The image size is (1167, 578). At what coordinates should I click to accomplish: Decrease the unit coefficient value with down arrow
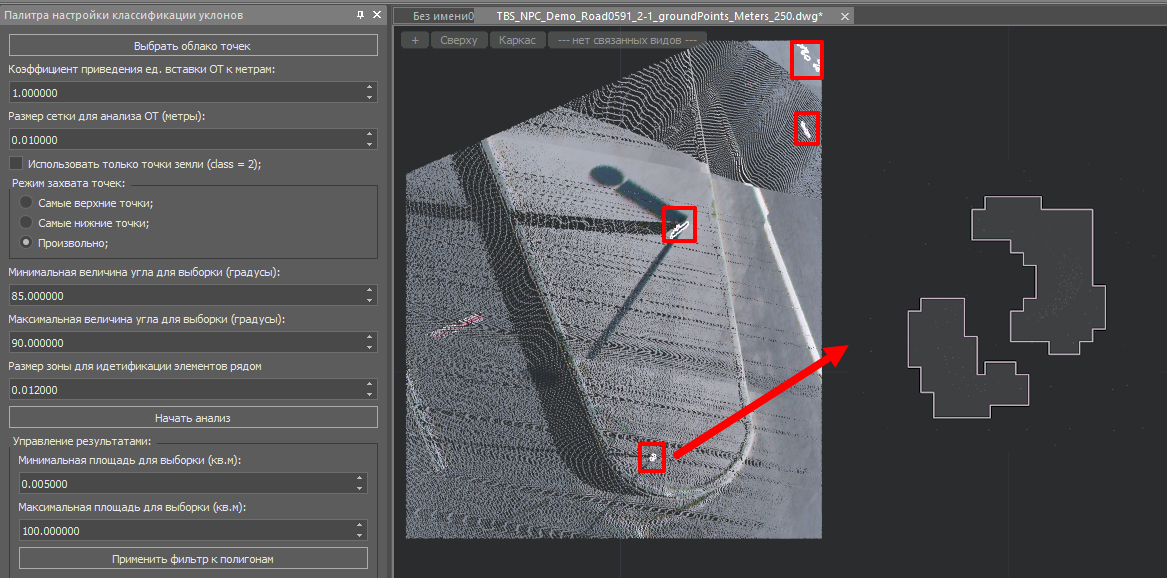pos(370,97)
